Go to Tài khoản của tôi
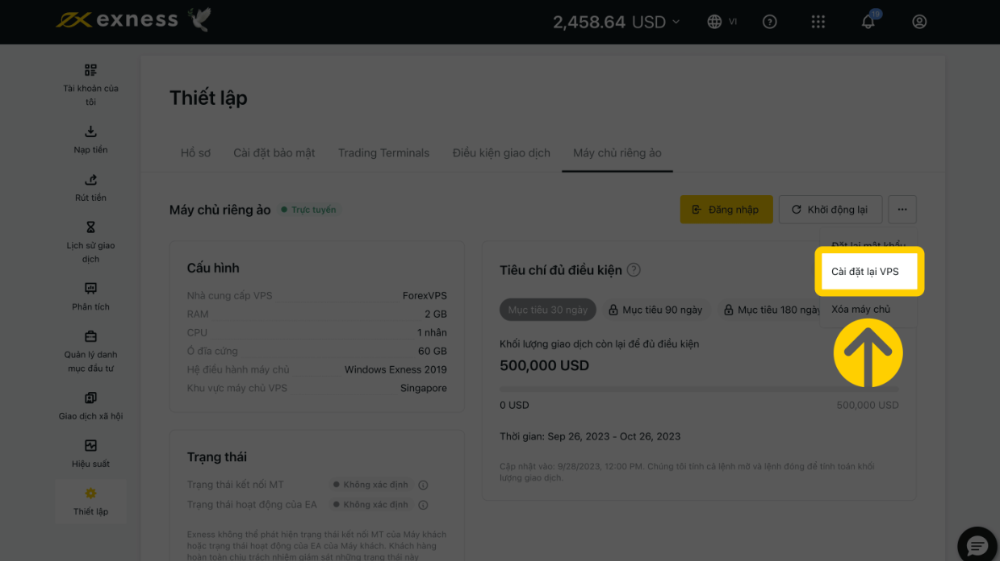The image size is (1000, 561). 91,85
